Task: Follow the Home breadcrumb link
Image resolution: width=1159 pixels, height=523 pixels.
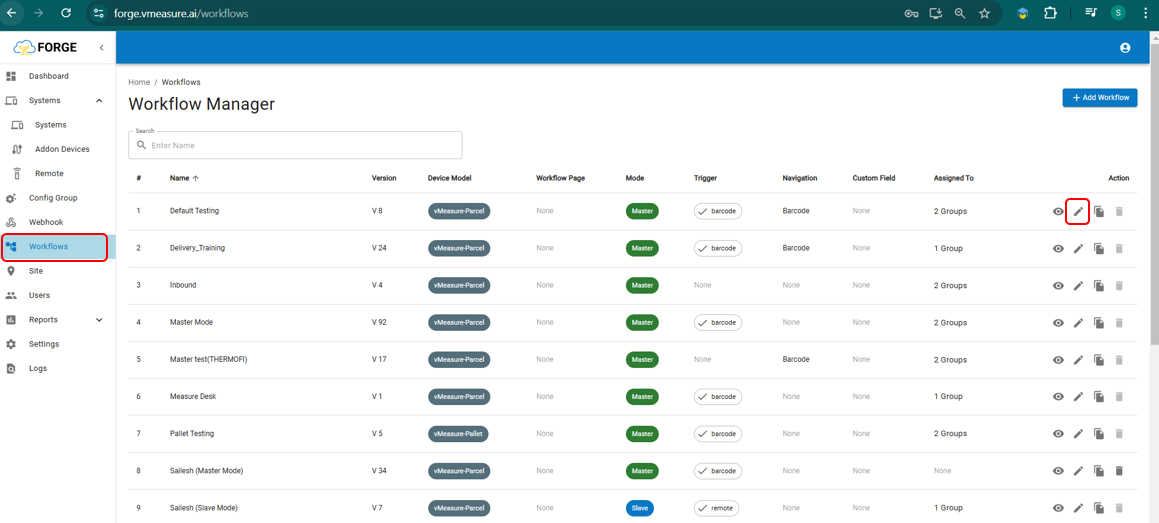Action: pyautogui.click(x=139, y=82)
